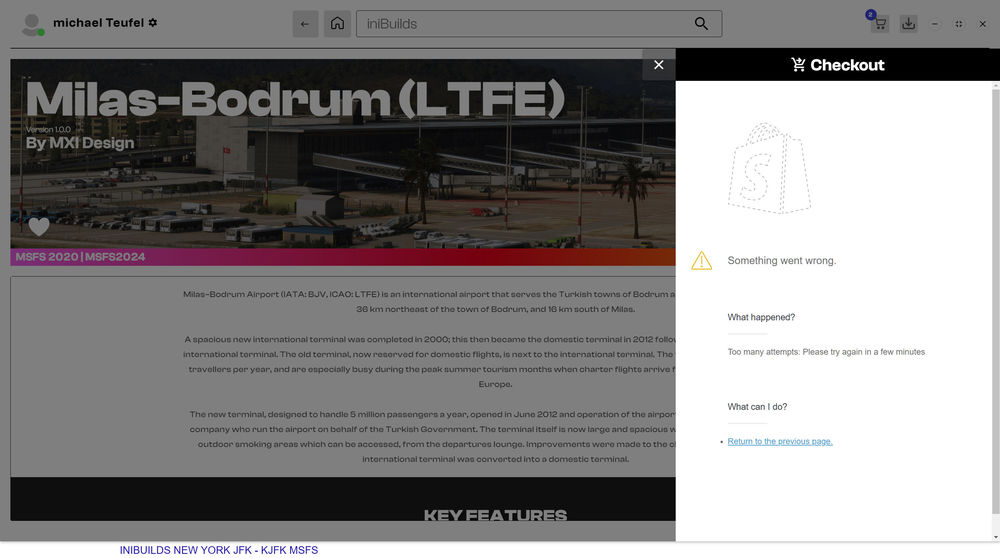The height and width of the screenshot is (558, 1000).
Task: Click the 'By MXI Design' text
Action: click(80, 143)
